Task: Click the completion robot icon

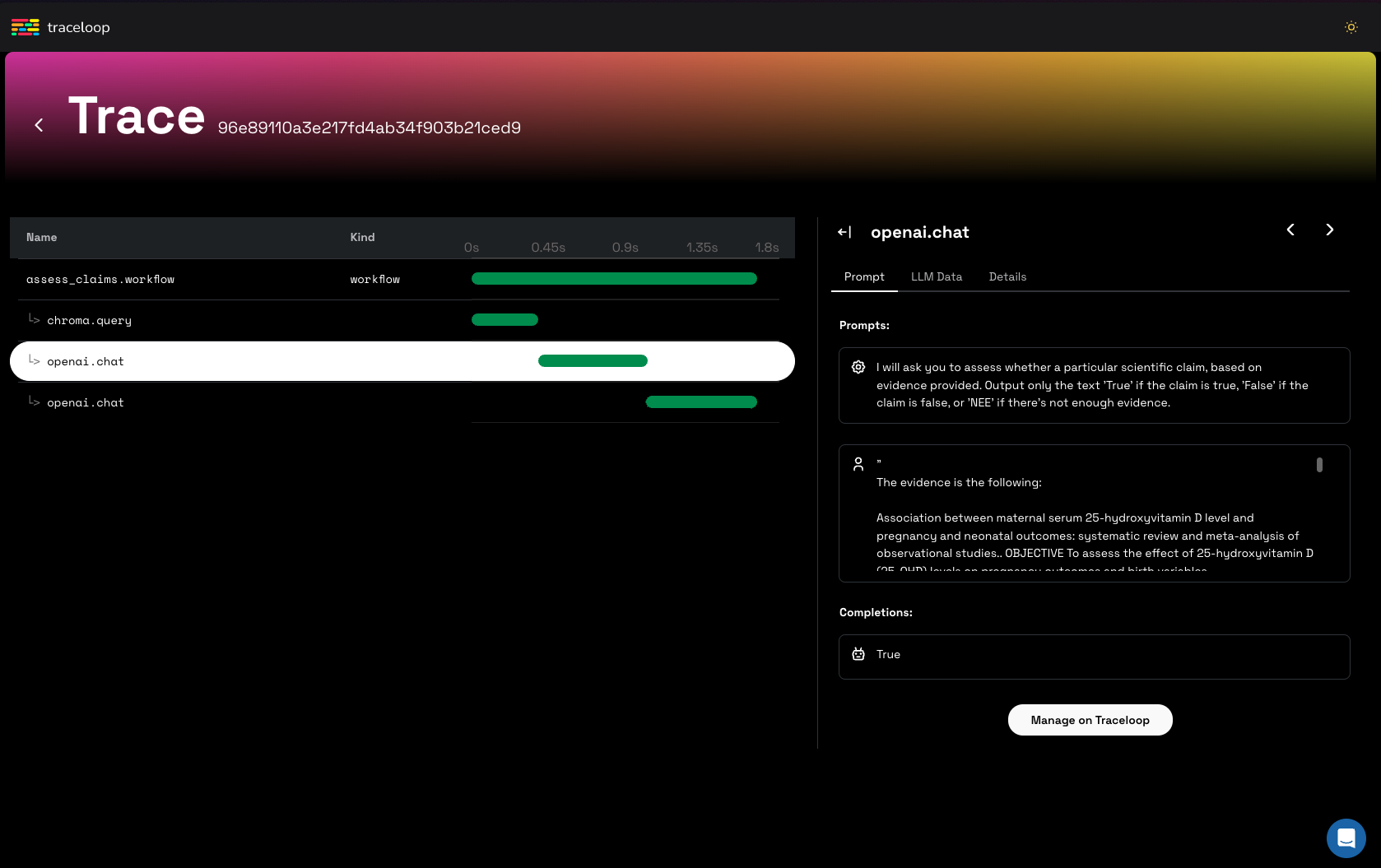Action: click(x=858, y=654)
